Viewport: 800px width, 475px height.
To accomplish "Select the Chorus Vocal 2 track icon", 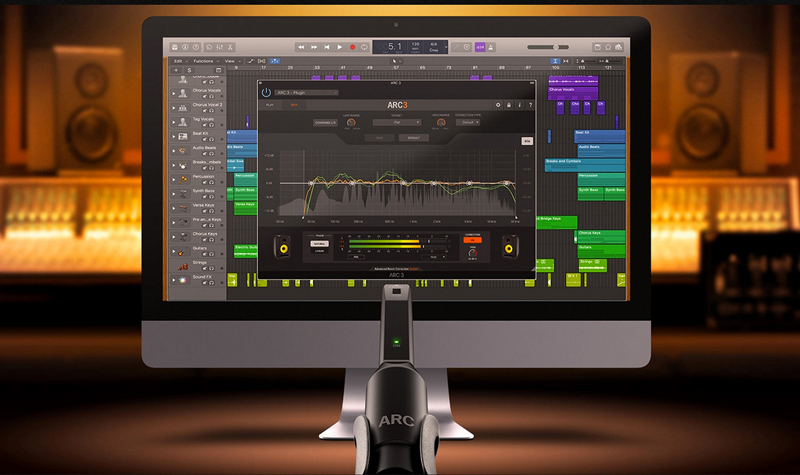I will coord(183,108).
